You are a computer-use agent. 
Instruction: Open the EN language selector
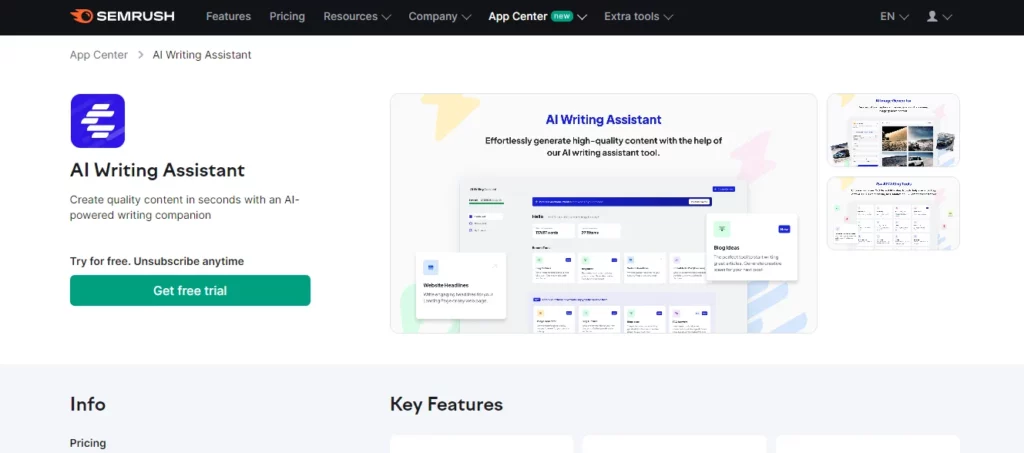894,16
